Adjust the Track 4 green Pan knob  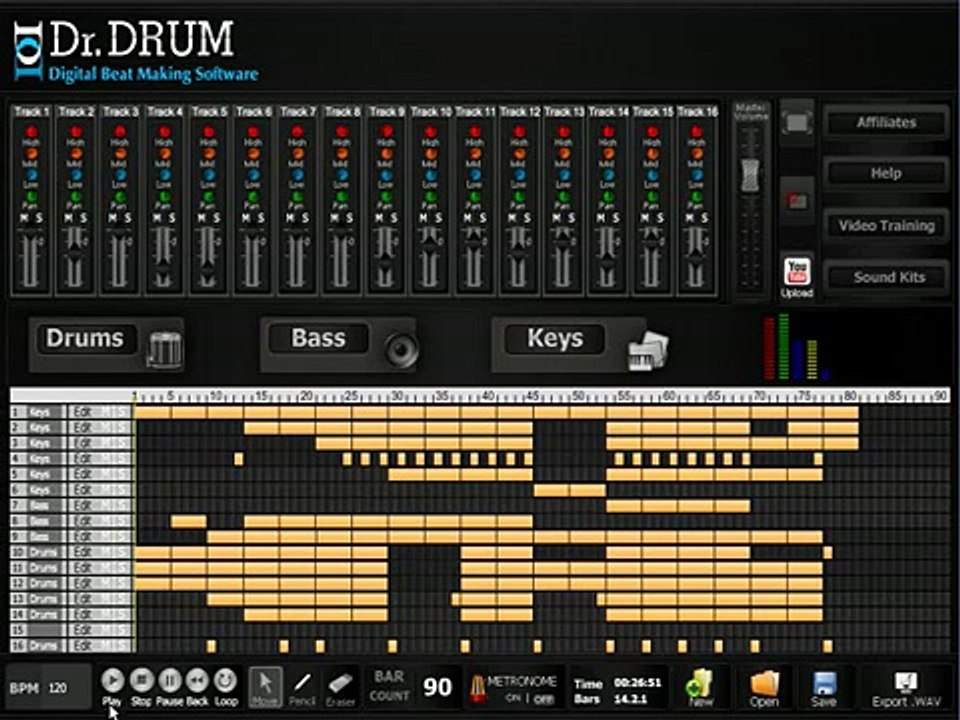(x=164, y=197)
